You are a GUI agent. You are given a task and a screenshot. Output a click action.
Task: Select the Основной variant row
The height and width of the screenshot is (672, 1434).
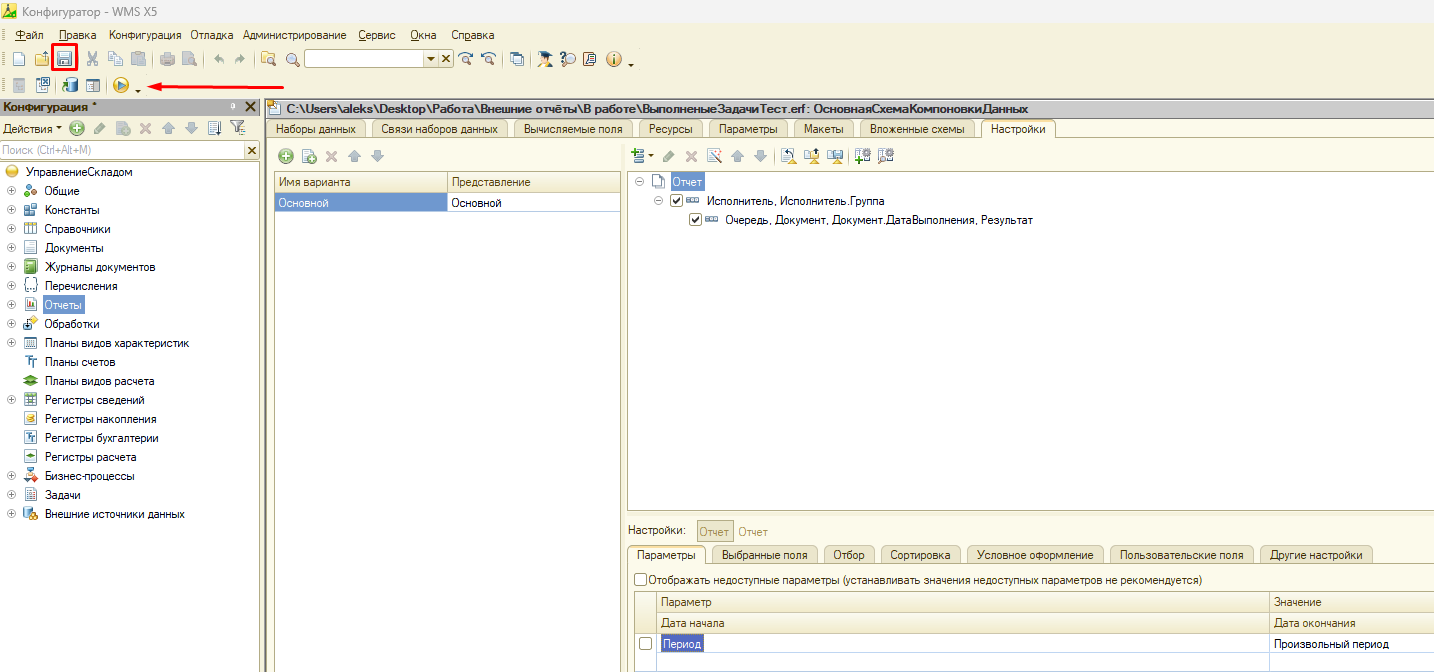(x=447, y=203)
